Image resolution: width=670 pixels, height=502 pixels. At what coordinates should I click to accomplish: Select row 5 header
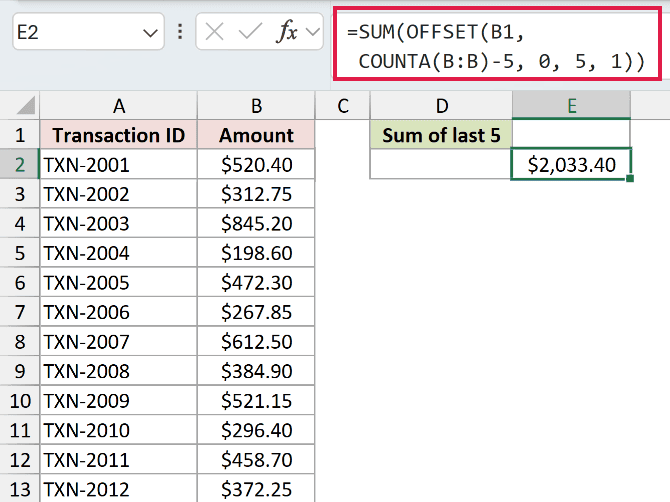(x=20, y=253)
